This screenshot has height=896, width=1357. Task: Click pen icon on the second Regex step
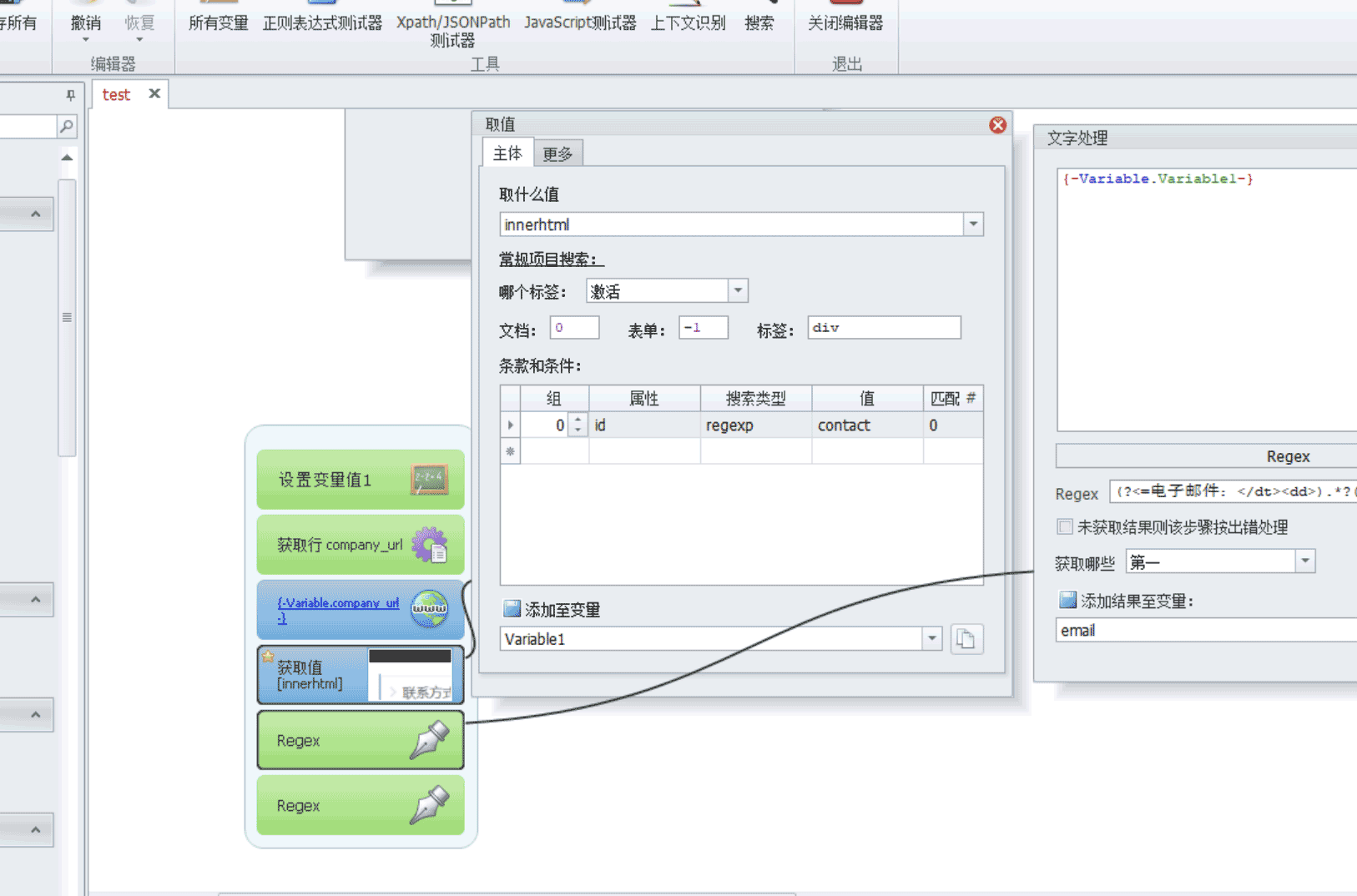click(x=430, y=805)
